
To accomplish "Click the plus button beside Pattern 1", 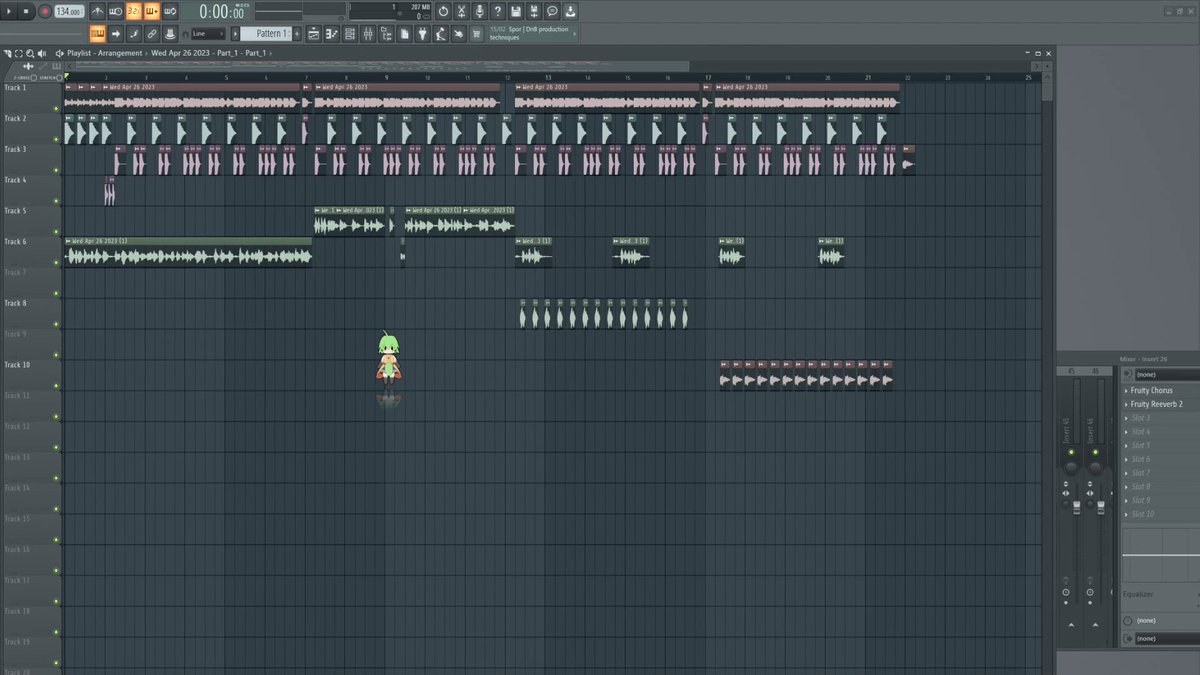I will (297, 34).
